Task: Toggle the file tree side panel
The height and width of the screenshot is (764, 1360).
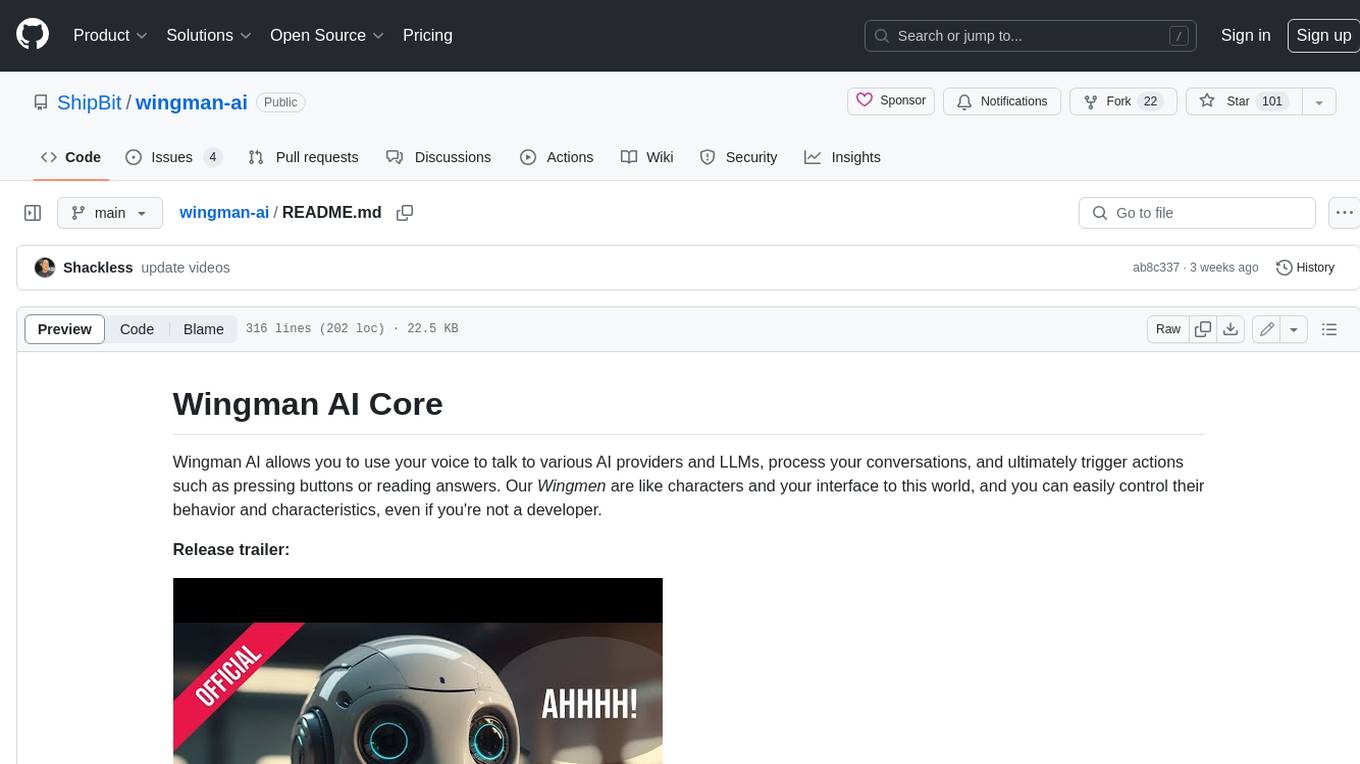Action: click(33, 213)
